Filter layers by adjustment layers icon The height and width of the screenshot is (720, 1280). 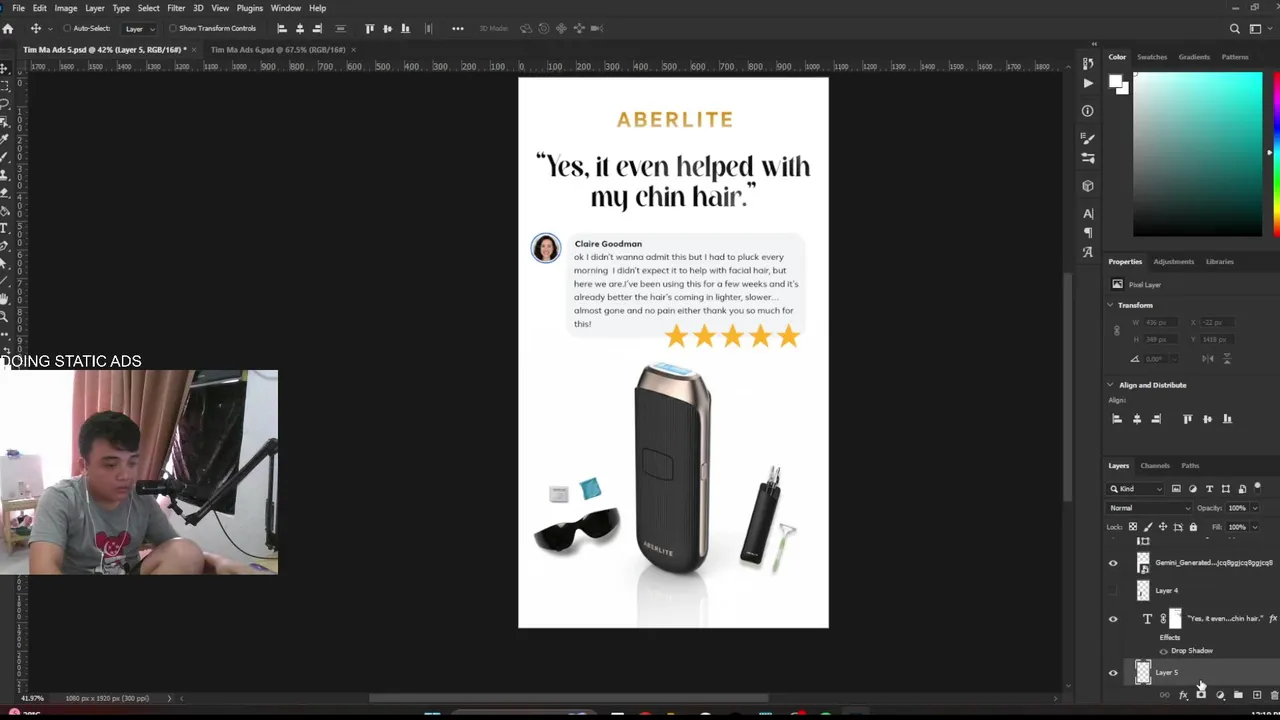click(x=1192, y=489)
